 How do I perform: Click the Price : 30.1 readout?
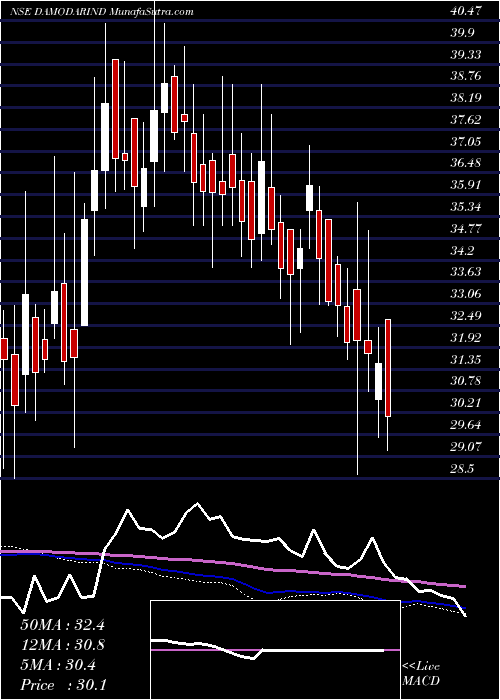pyautogui.click(x=62, y=685)
